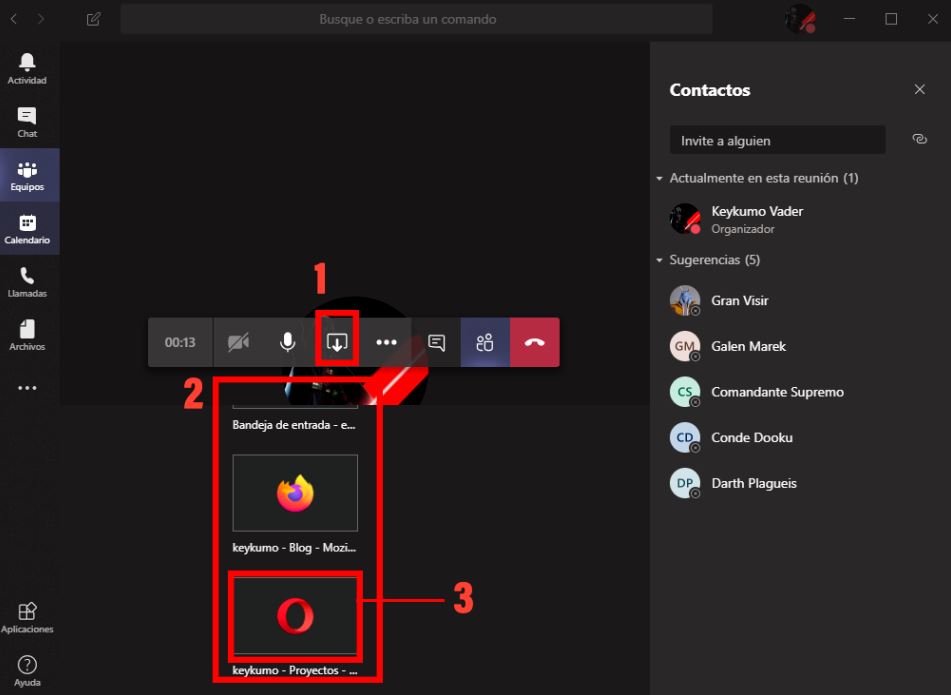The image size is (951, 695).
Task: Hang up the call
Action: tap(534, 341)
